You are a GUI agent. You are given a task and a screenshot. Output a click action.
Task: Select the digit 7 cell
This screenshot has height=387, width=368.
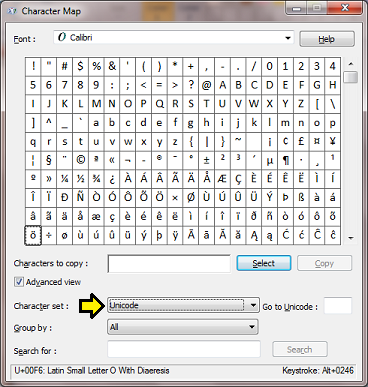pos(64,85)
